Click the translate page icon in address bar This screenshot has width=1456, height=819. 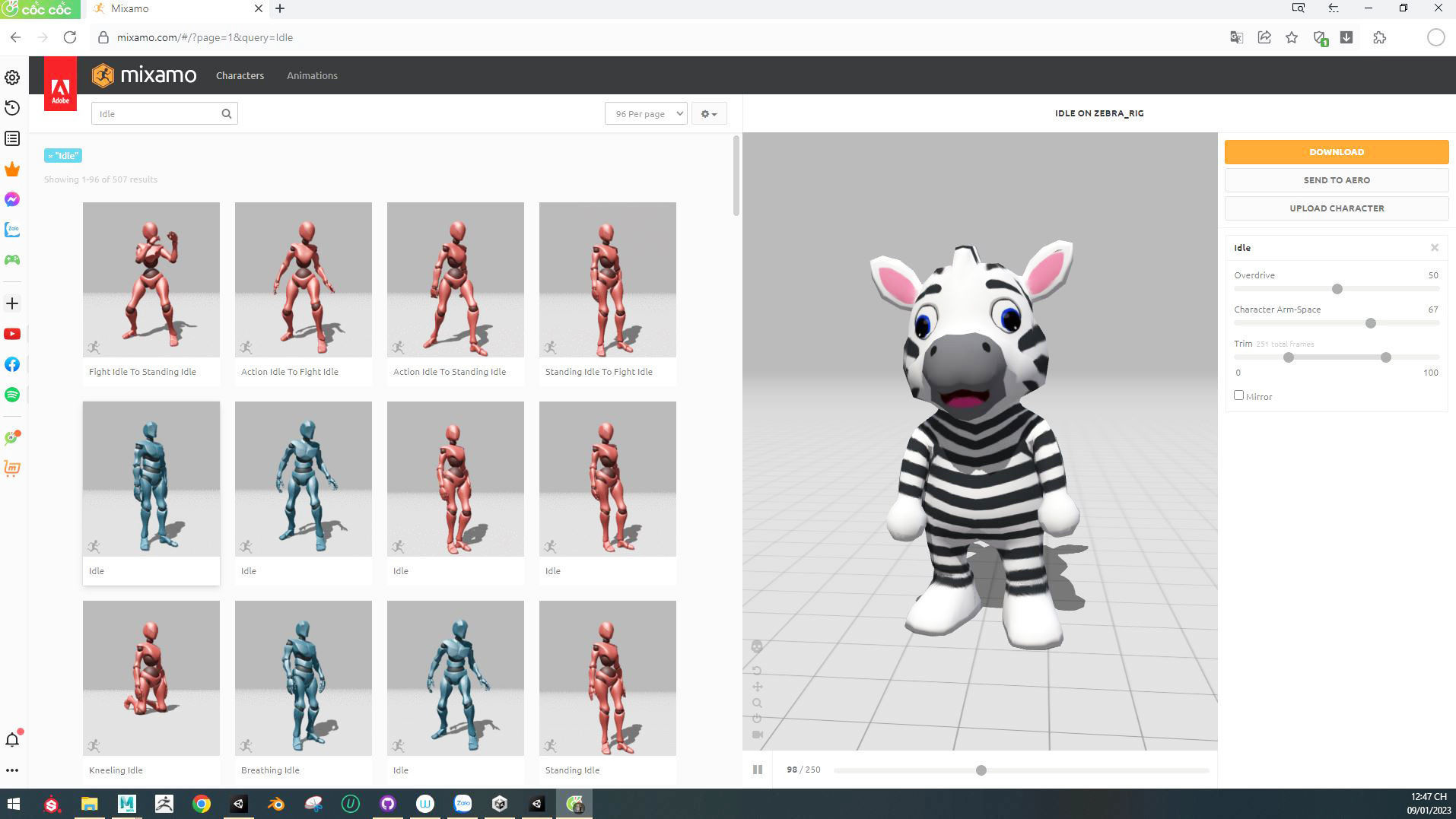click(x=1237, y=37)
